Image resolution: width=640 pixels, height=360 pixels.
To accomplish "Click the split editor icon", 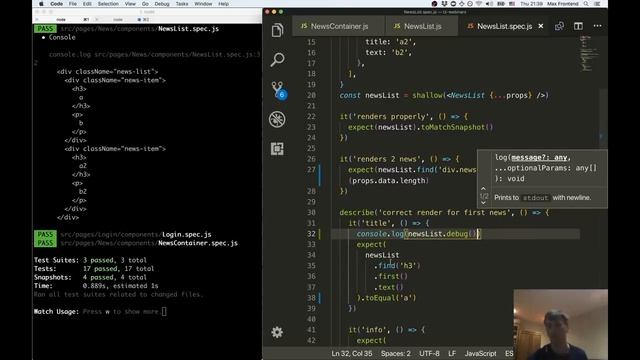I will click(578, 26).
